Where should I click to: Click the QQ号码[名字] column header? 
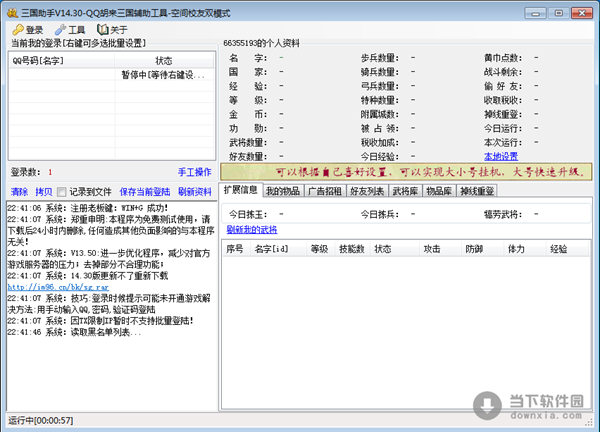pos(62,60)
